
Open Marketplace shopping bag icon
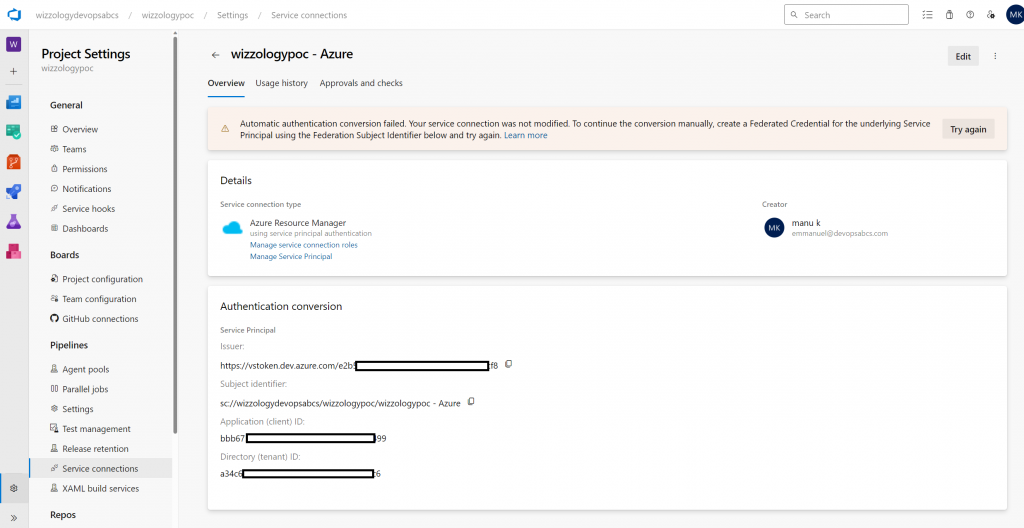point(949,14)
